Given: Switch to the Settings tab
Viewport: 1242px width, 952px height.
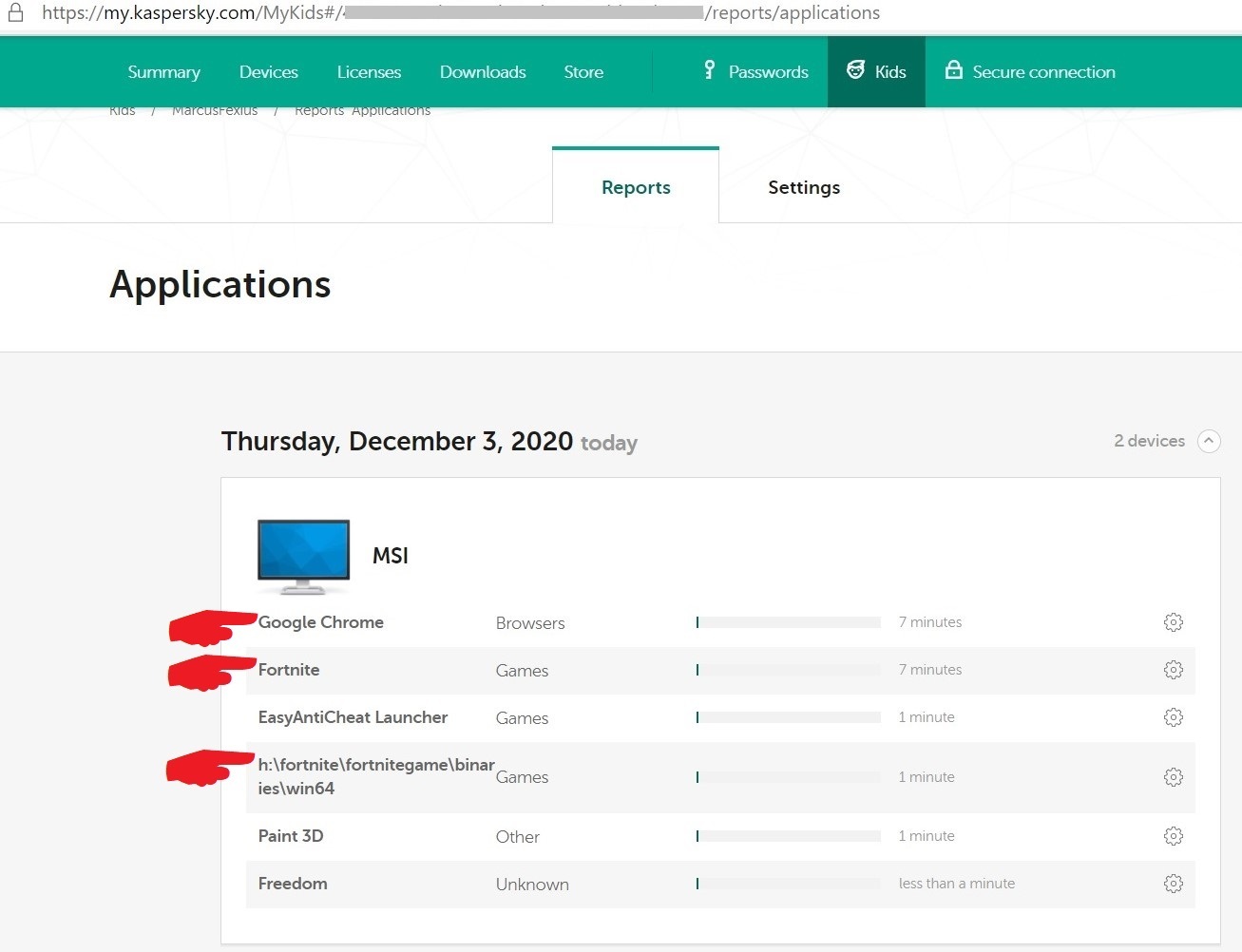Looking at the screenshot, I should coord(804,187).
